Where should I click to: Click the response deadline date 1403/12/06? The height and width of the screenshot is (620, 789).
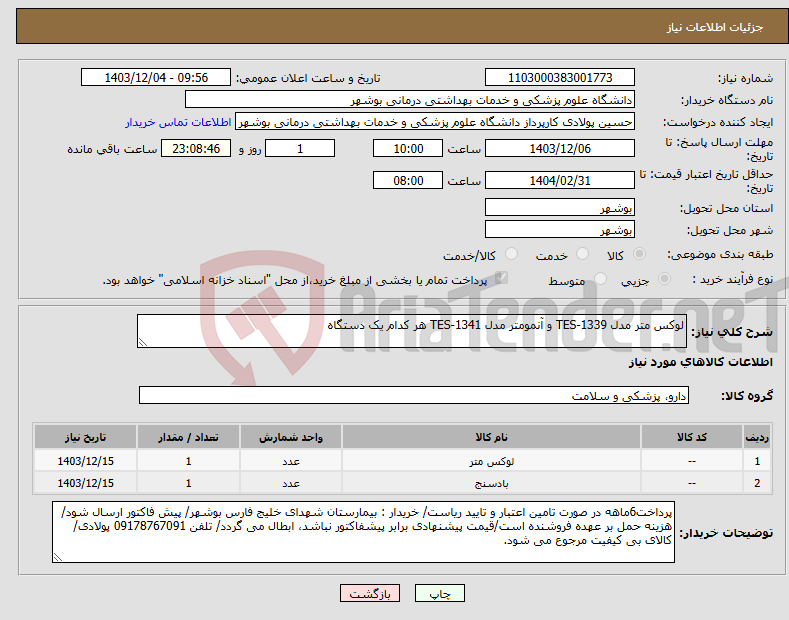tap(560, 148)
